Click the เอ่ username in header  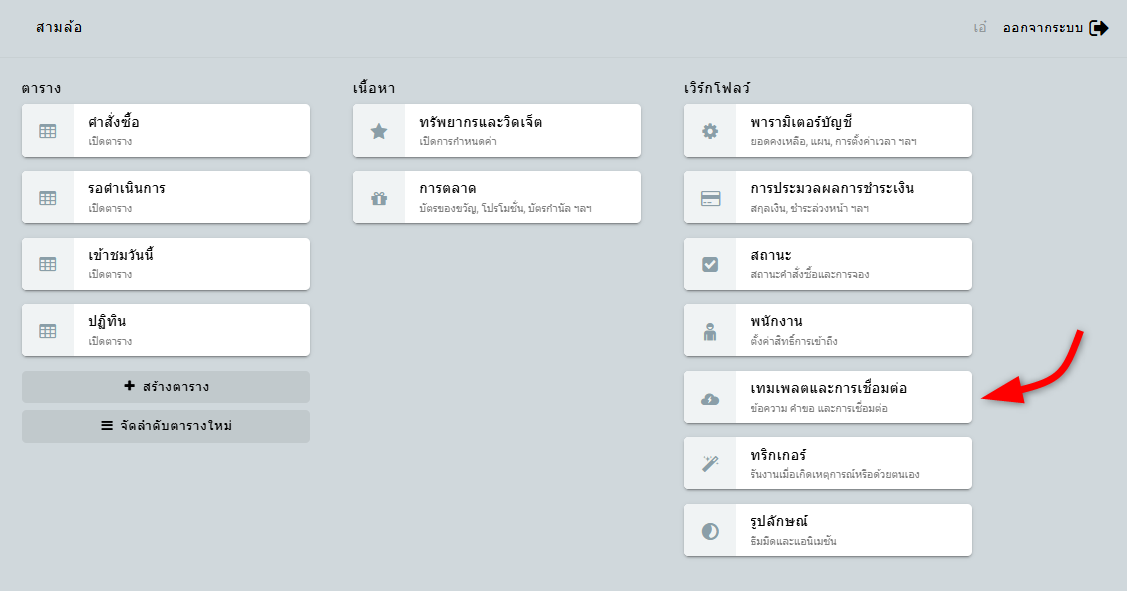[980, 28]
